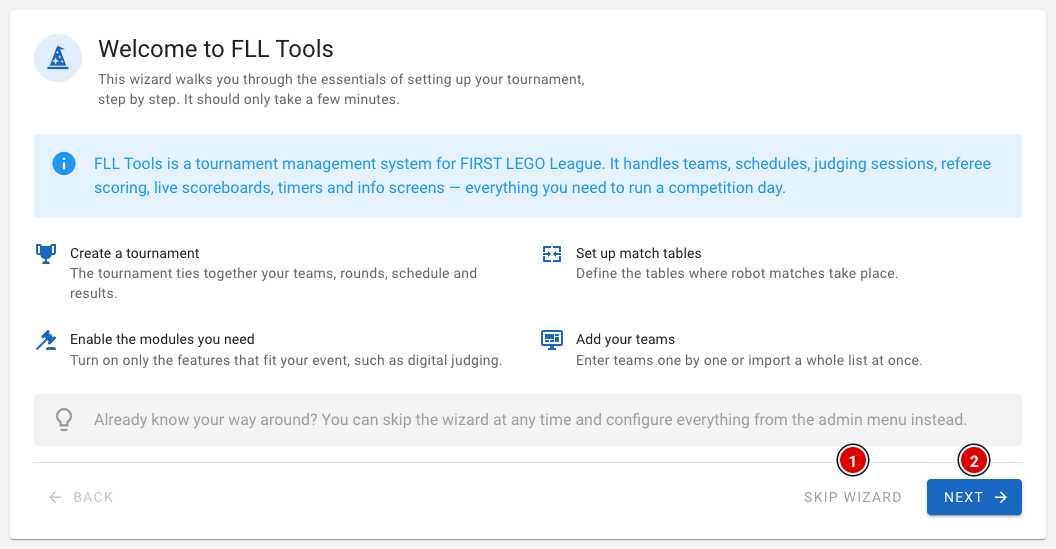Click the "Welcome to FLL Tools" heading

216,49
